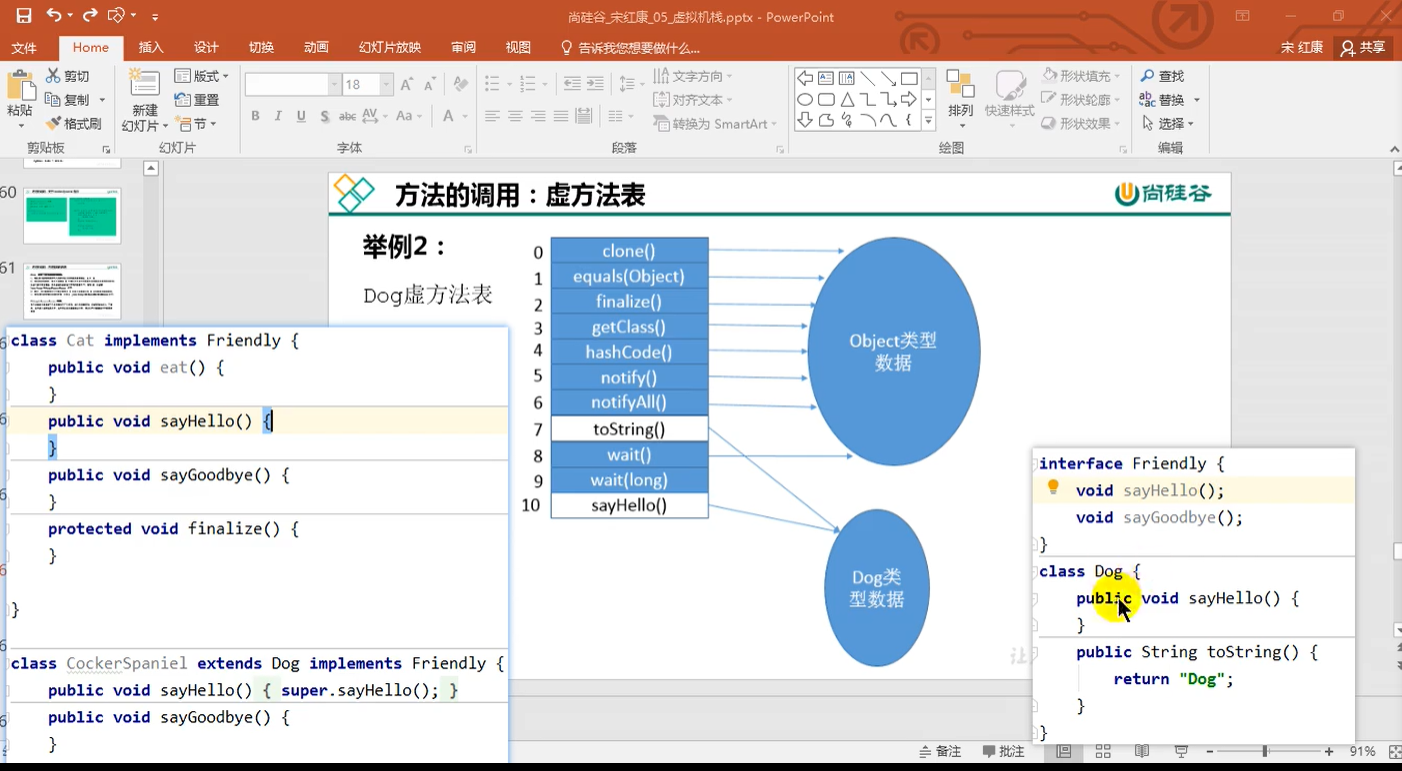Image resolution: width=1402 pixels, height=771 pixels.
Task: Toggle Center paragraph alignment
Action: click(x=515, y=116)
